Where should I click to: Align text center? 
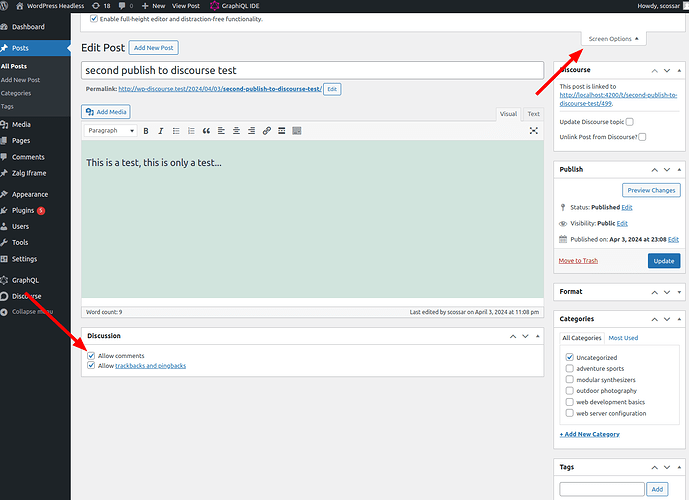[236, 131]
